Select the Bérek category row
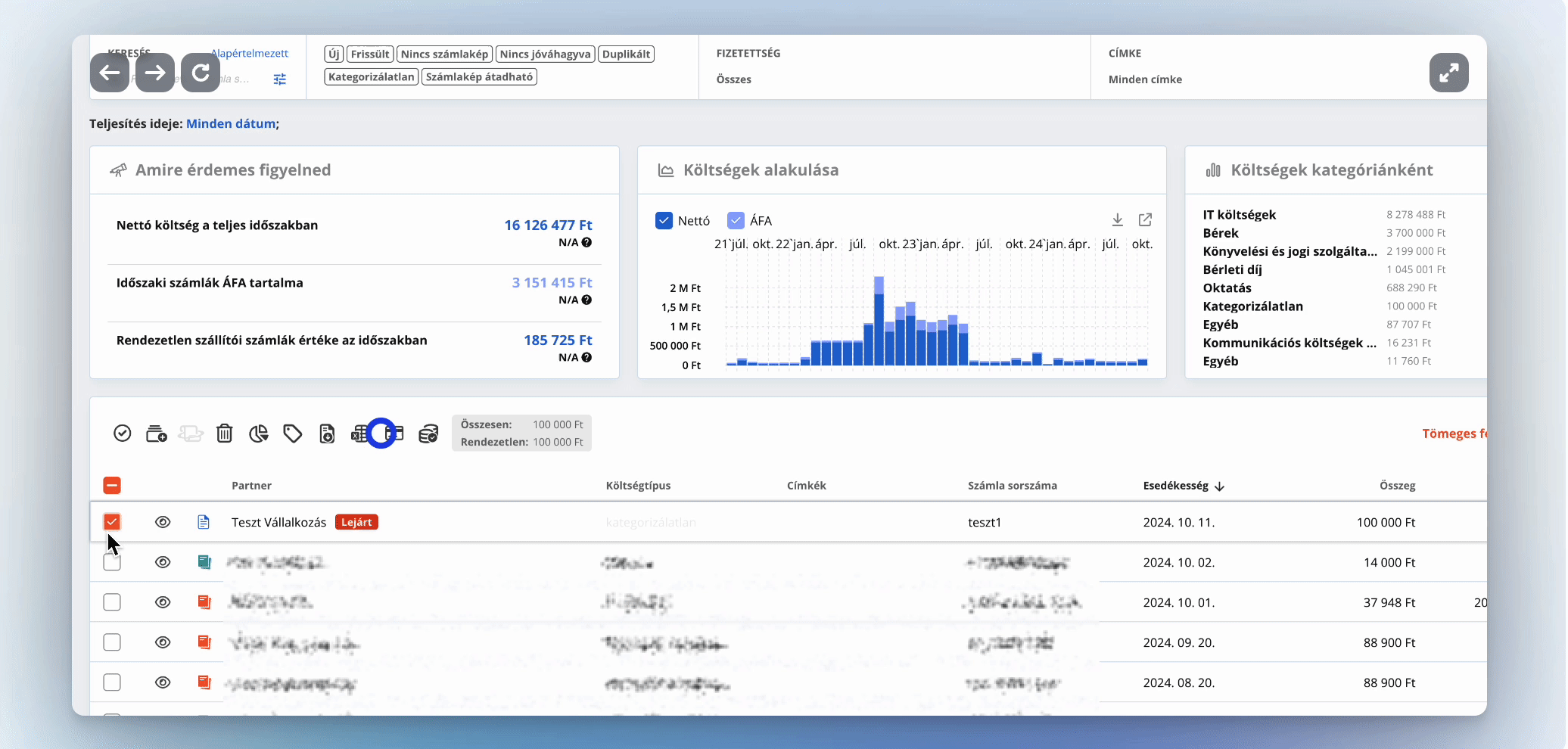 tap(1221, 233)
